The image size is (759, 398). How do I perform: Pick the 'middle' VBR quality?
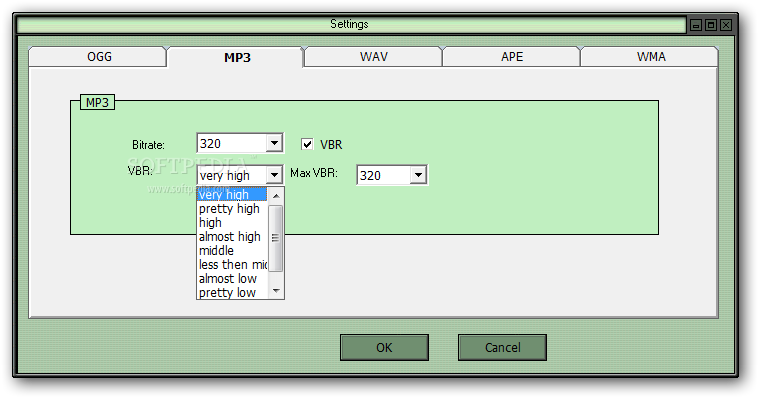pos(232,251)
